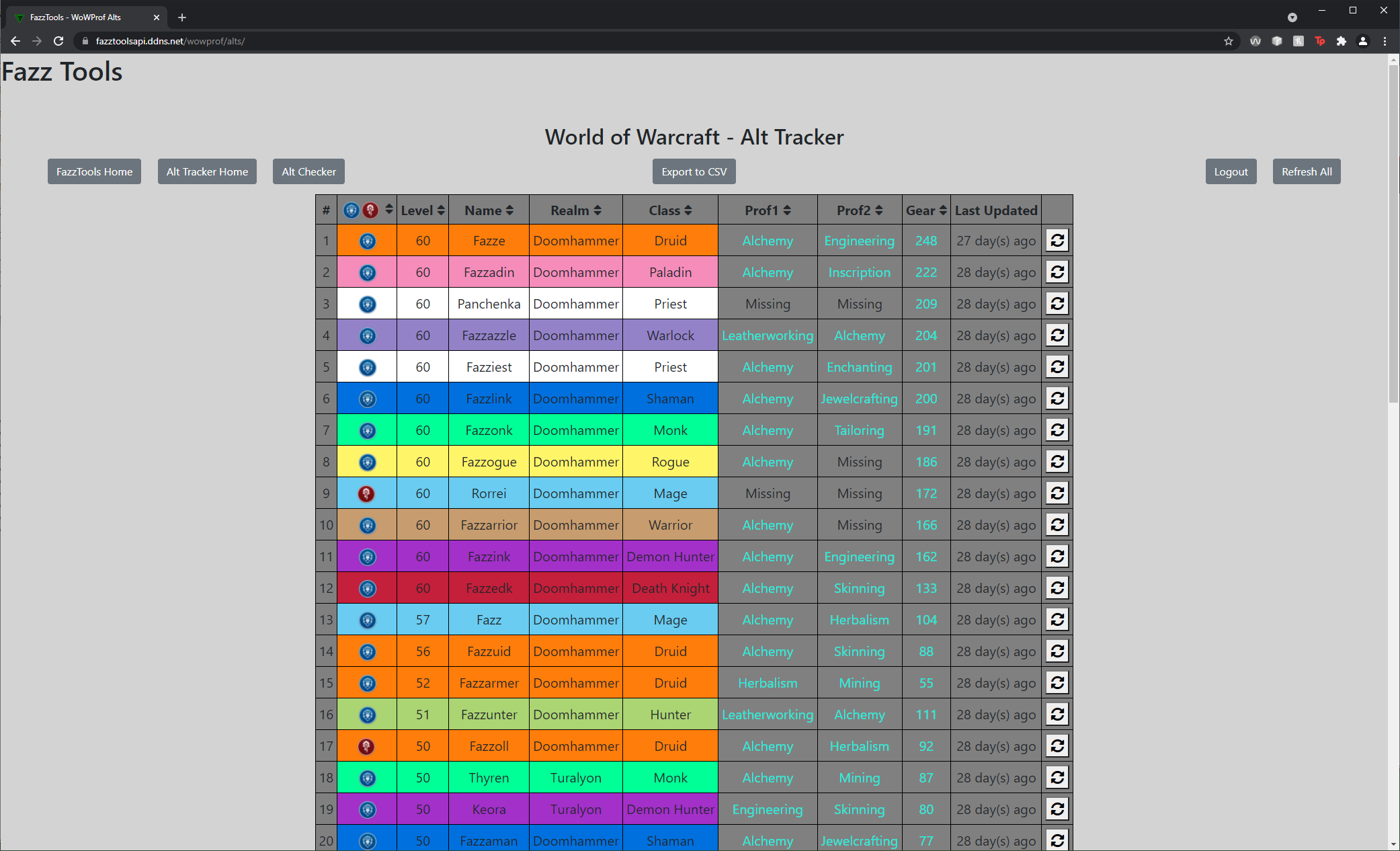This screenshot has height=851, width=1400.
Task: Reload the page in browser toolbar
Action: point(58,41)
